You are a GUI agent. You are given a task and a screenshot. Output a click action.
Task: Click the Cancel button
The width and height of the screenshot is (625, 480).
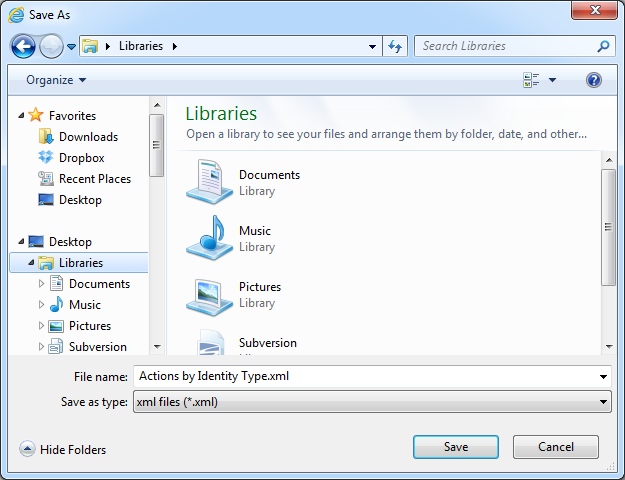point(555,447)
